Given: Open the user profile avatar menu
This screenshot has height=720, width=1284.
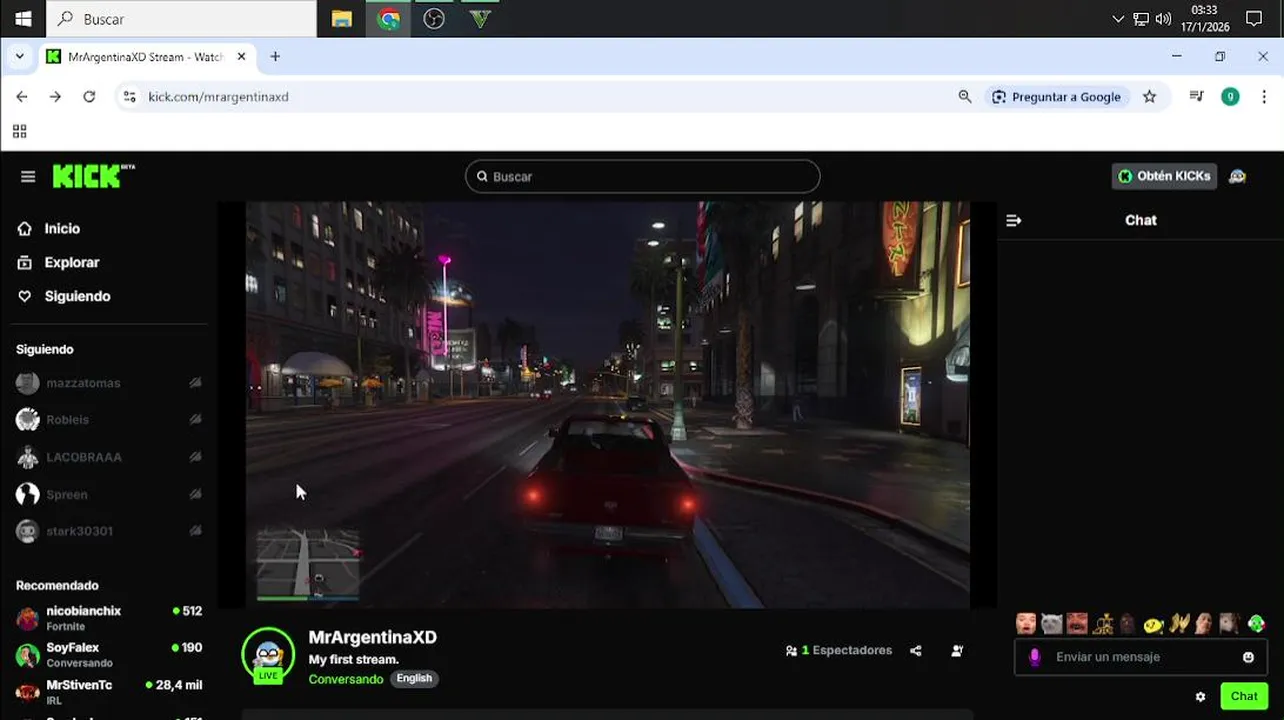Looking at the screenshot, I should [1238, 176].
